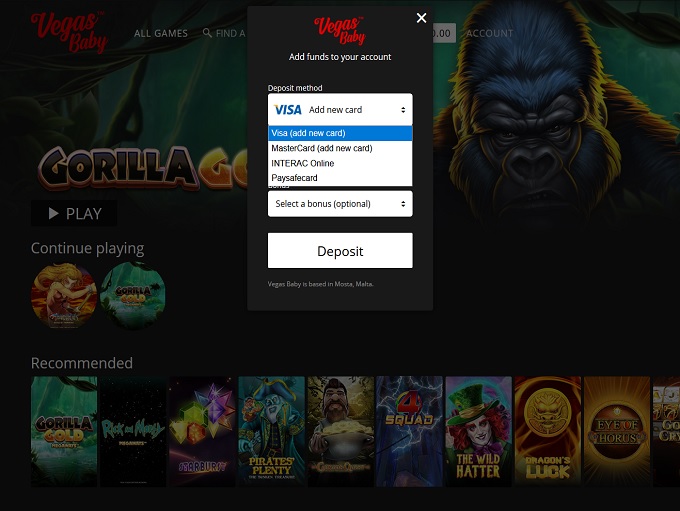Expand the Deposit method dropdown

[x=340, y=110]
